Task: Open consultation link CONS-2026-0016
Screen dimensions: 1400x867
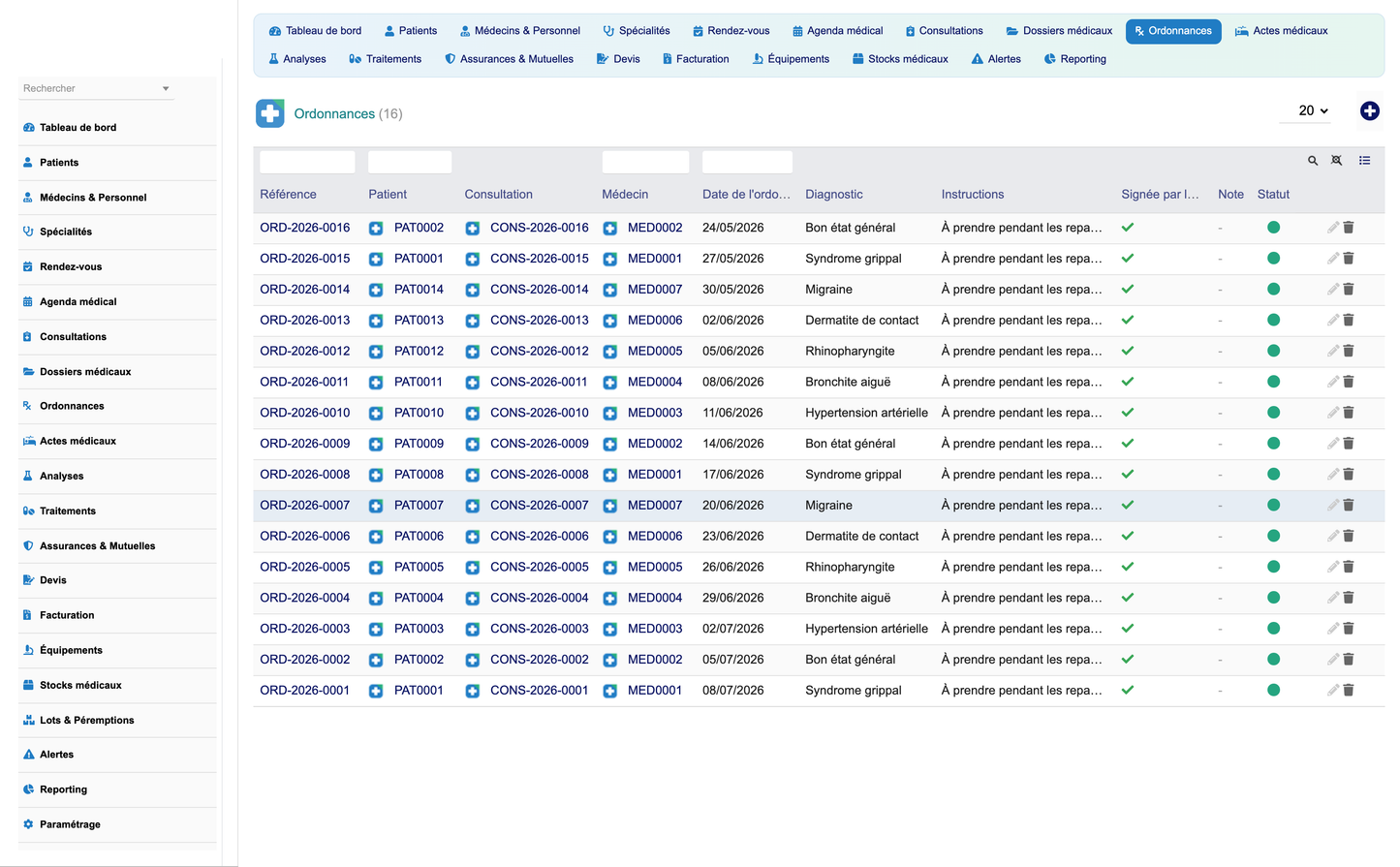Action: point(539,228)
